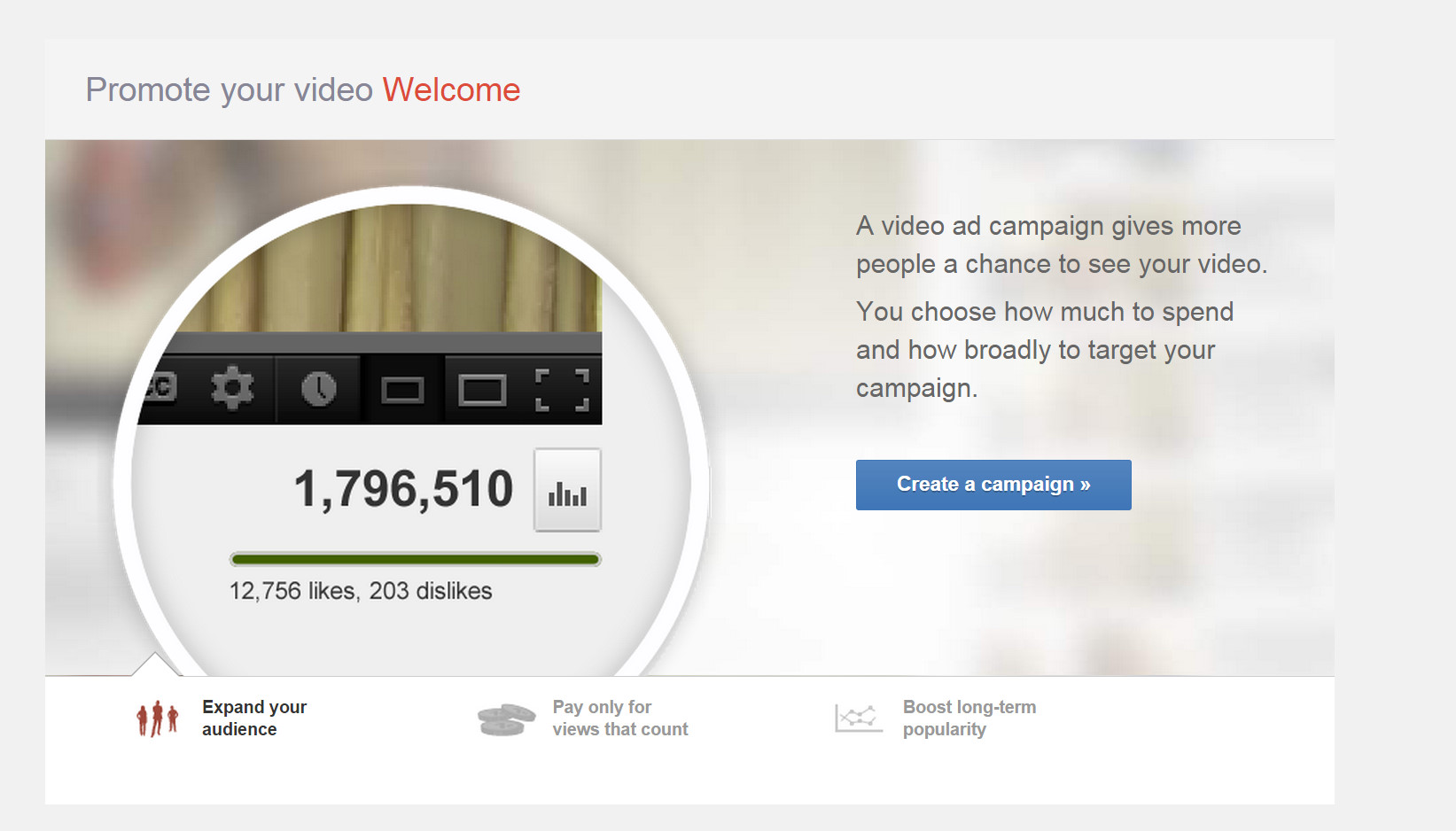Click the line chart popularity icon
Screen dimensions: 1456x831
pyautogui.click(x=858, y=718)
